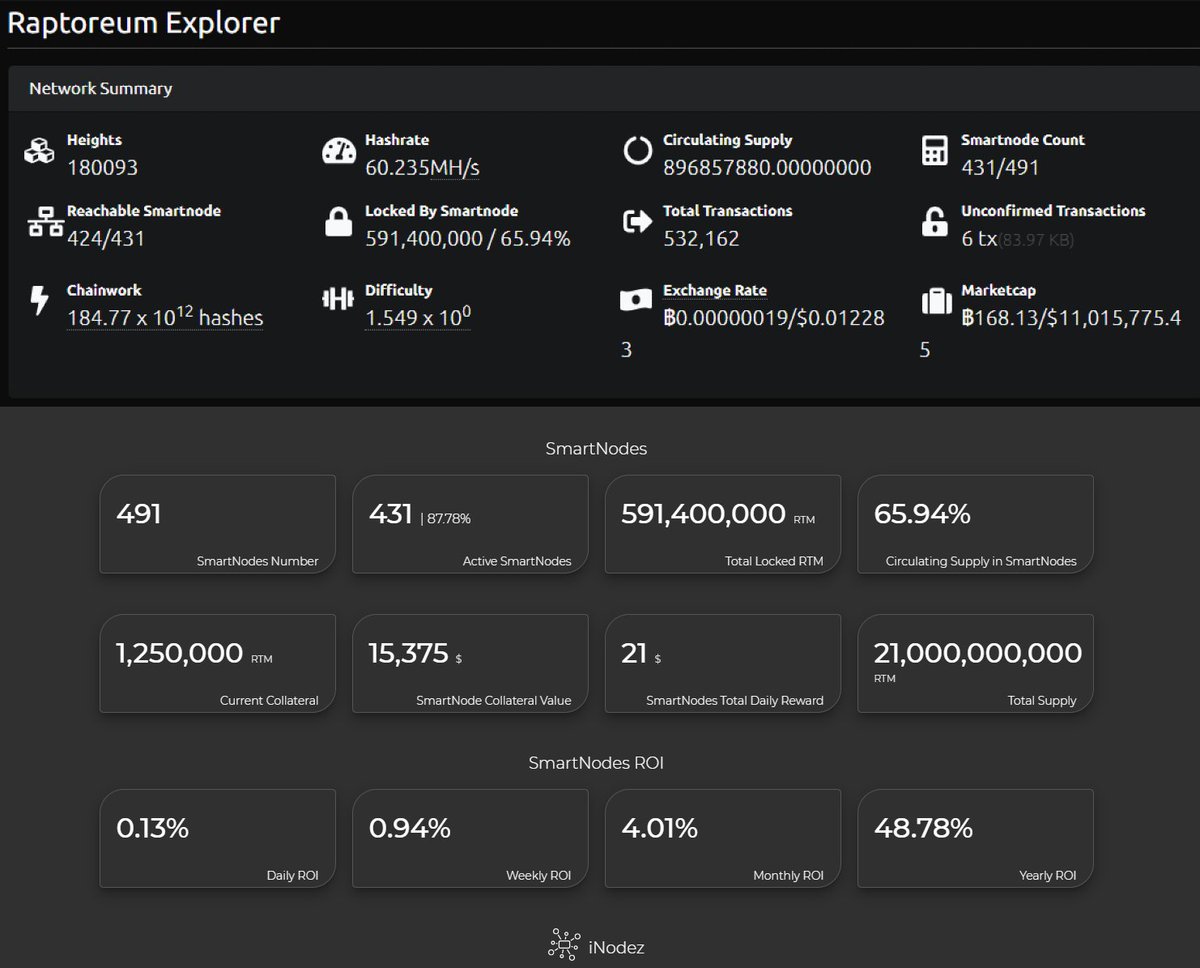Click the Marketcap suitcase icon

coord(936,301)
